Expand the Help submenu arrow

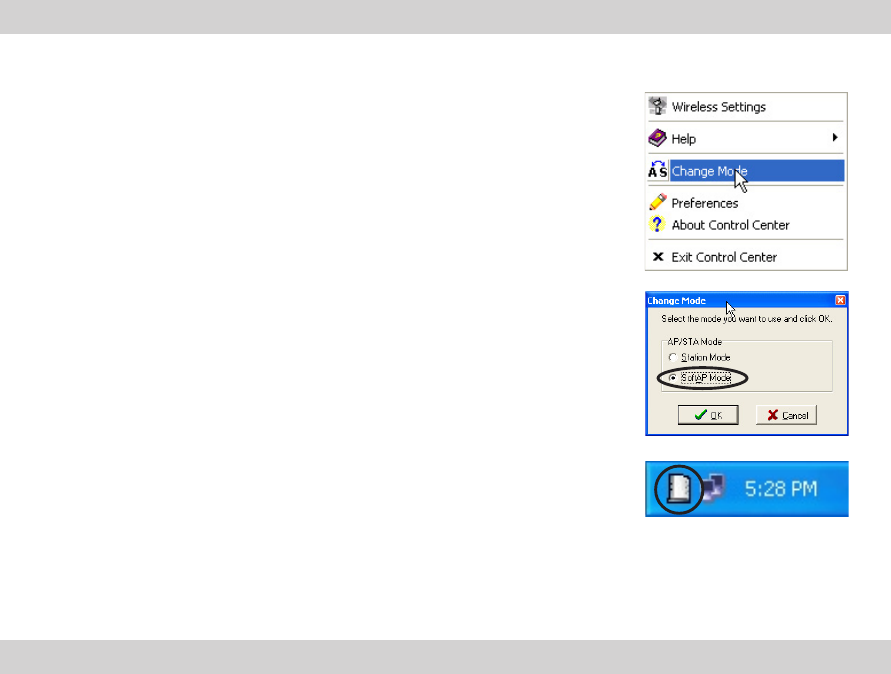coord(835,137)
